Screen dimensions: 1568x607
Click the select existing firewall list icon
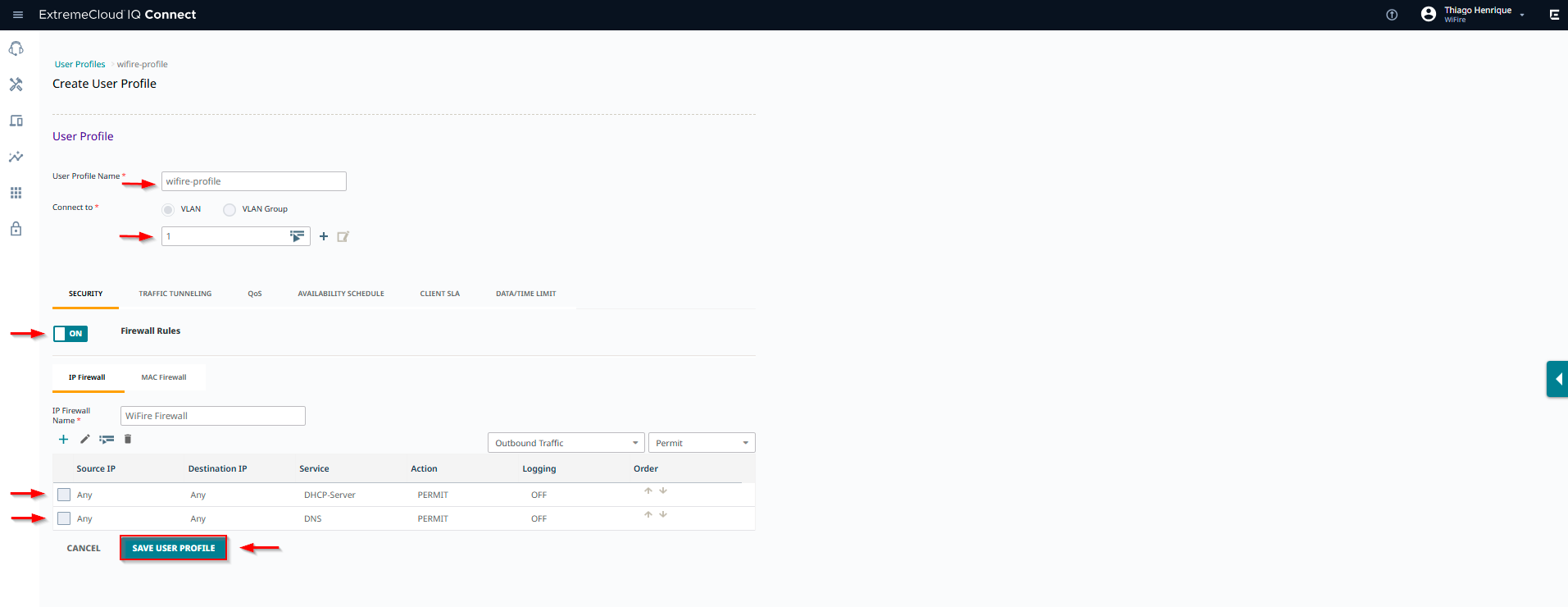[107, 440]
